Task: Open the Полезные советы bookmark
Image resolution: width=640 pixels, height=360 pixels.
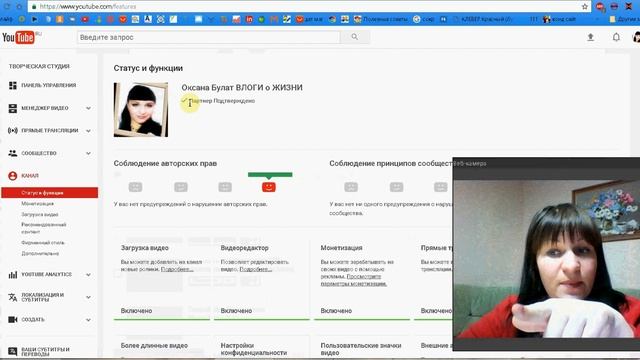Action: 381,19
